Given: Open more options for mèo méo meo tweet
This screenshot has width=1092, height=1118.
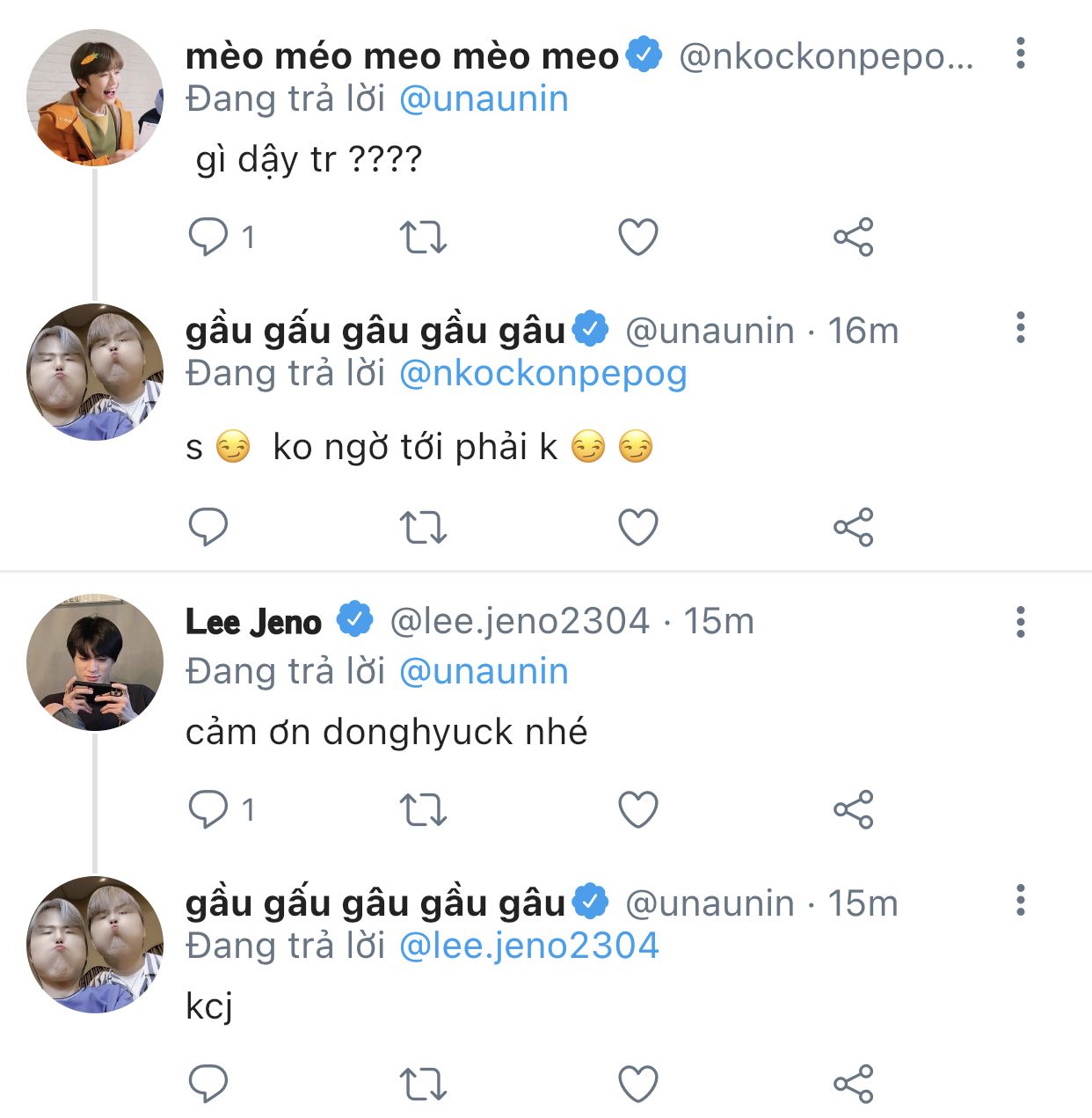Looking at the screenshot, I should coord(1020,54).
